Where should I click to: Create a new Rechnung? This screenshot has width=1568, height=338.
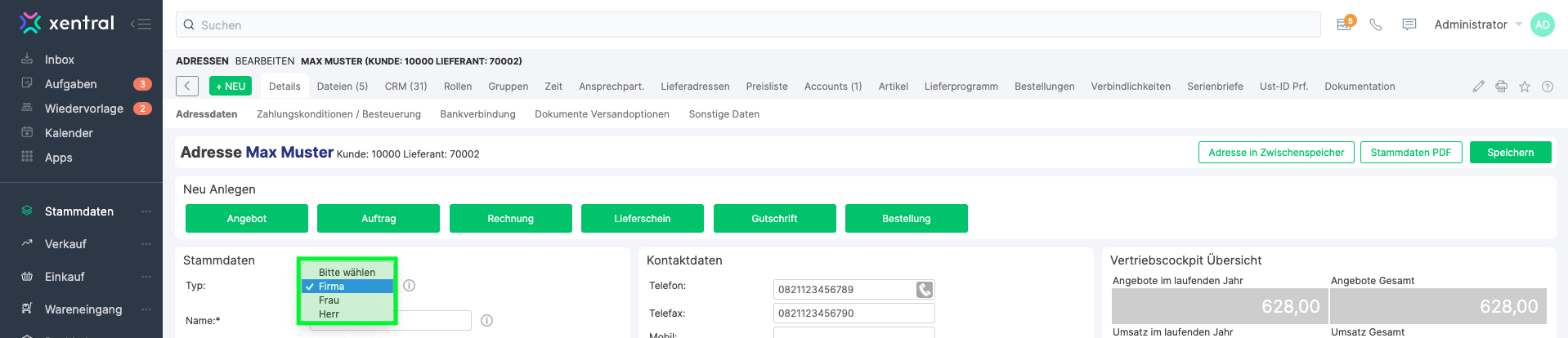point(510,219)
